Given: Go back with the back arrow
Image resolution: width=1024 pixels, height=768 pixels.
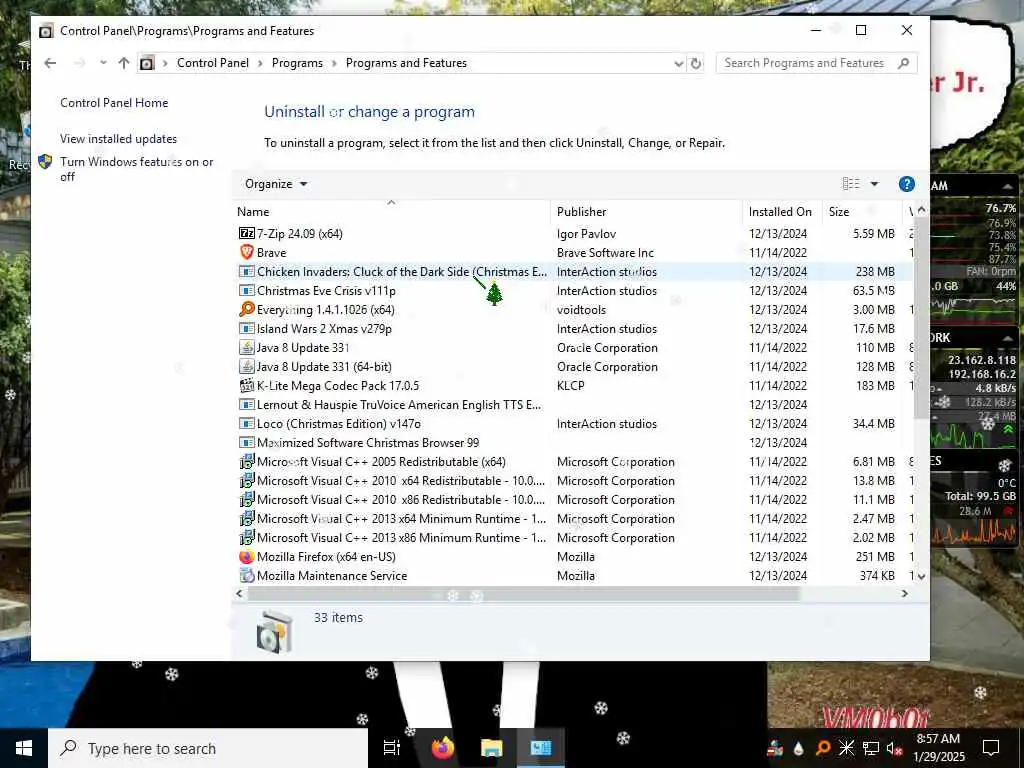Looking at the screenshot, I should 50,63.
